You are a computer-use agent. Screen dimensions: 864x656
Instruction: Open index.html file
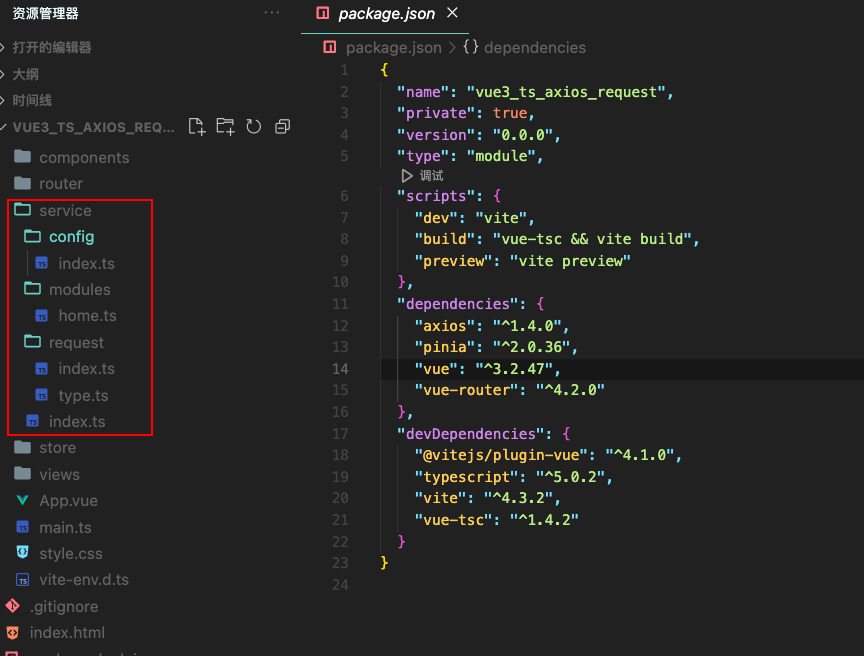click(67, 633)
